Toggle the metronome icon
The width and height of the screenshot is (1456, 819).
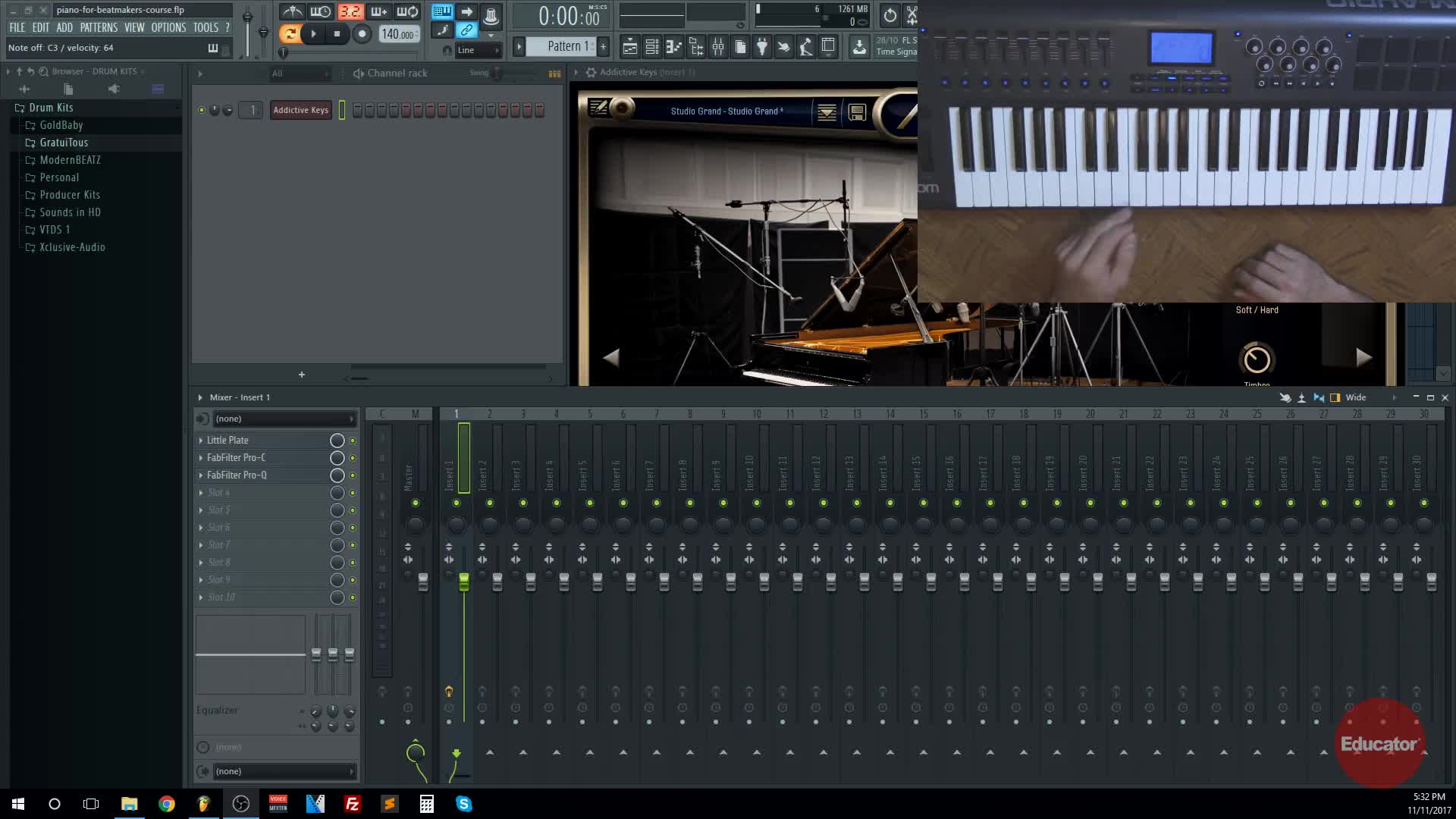pos(292,12)
